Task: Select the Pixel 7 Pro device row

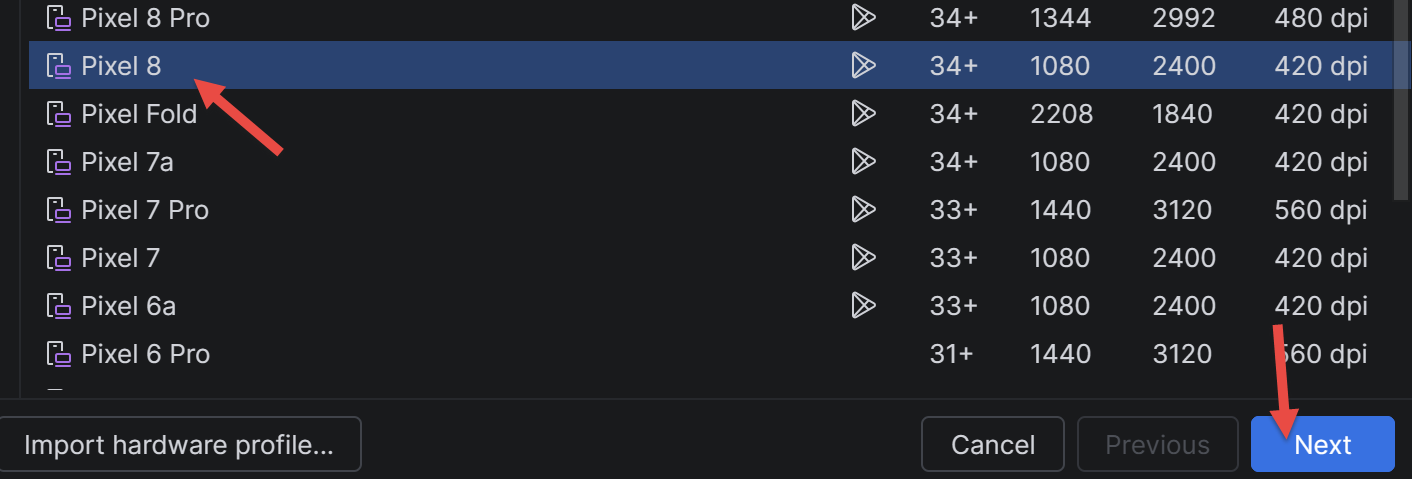Action: [710, 210]
